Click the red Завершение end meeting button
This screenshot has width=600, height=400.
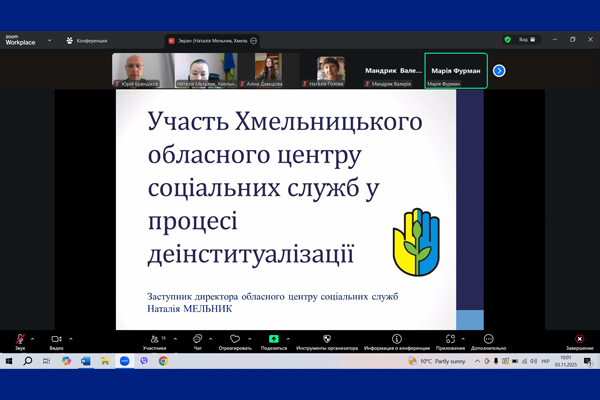tap(579, 340)
